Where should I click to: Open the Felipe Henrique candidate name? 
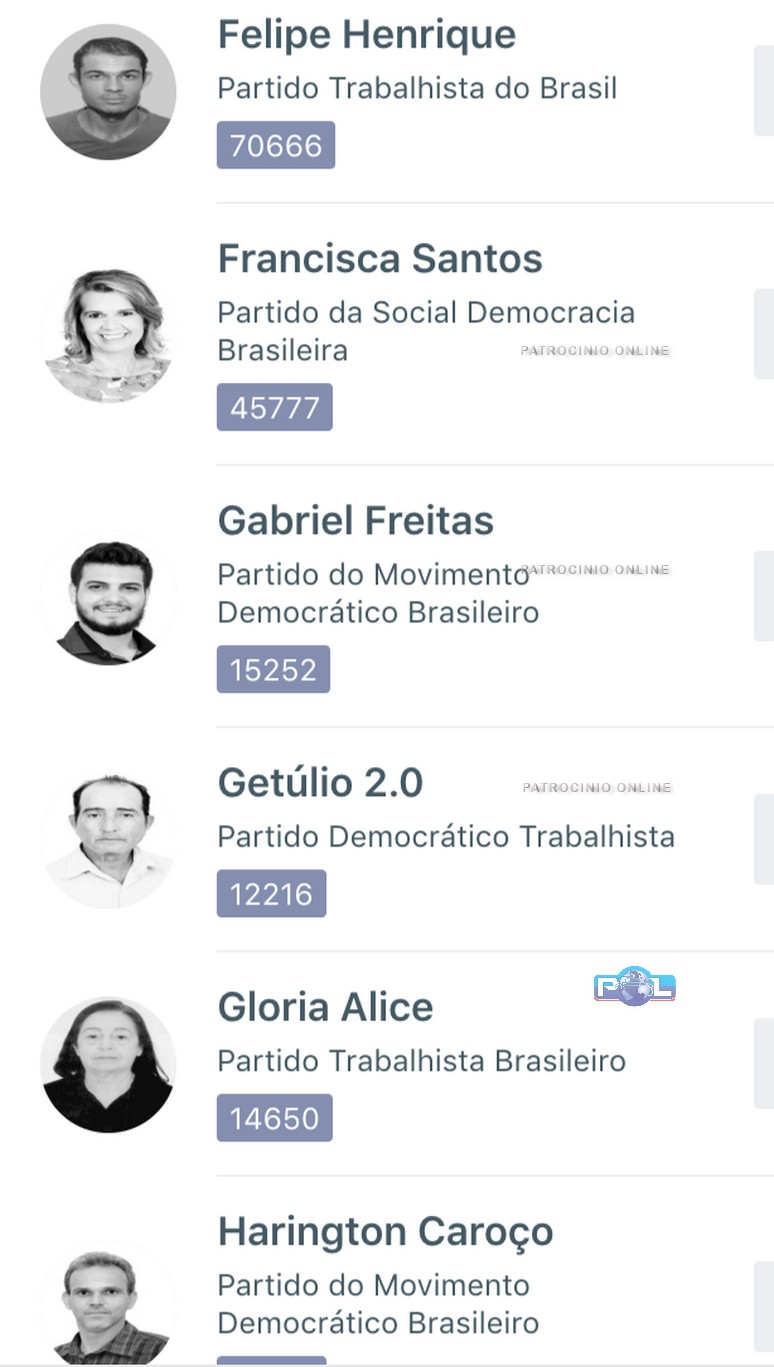coord(366,35)
